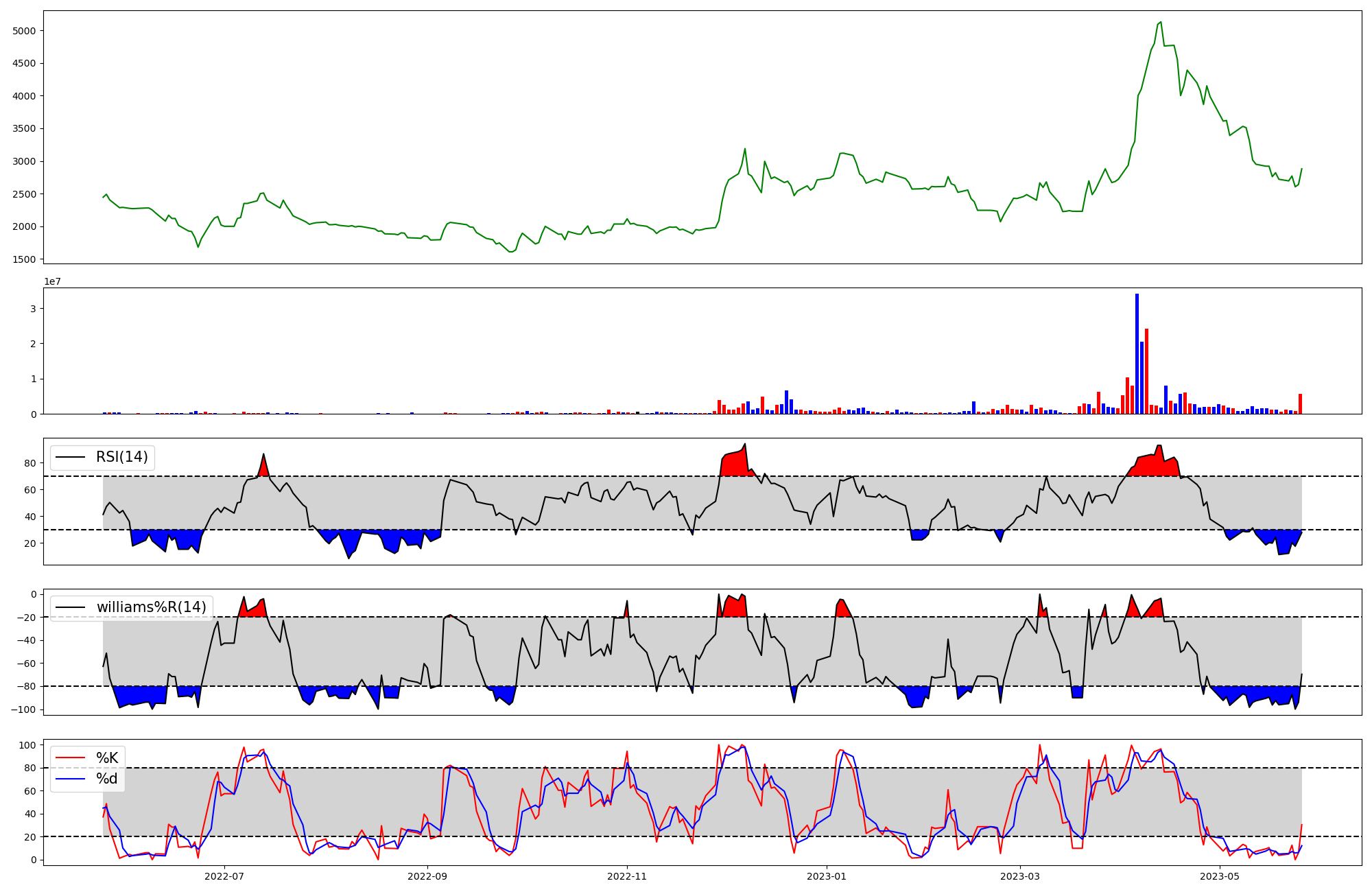Click the 2022-11 x-axis label
Image resolution: width=1372 pixels, height=892 pixels.
pyautogui.click(x=627, y=876)
